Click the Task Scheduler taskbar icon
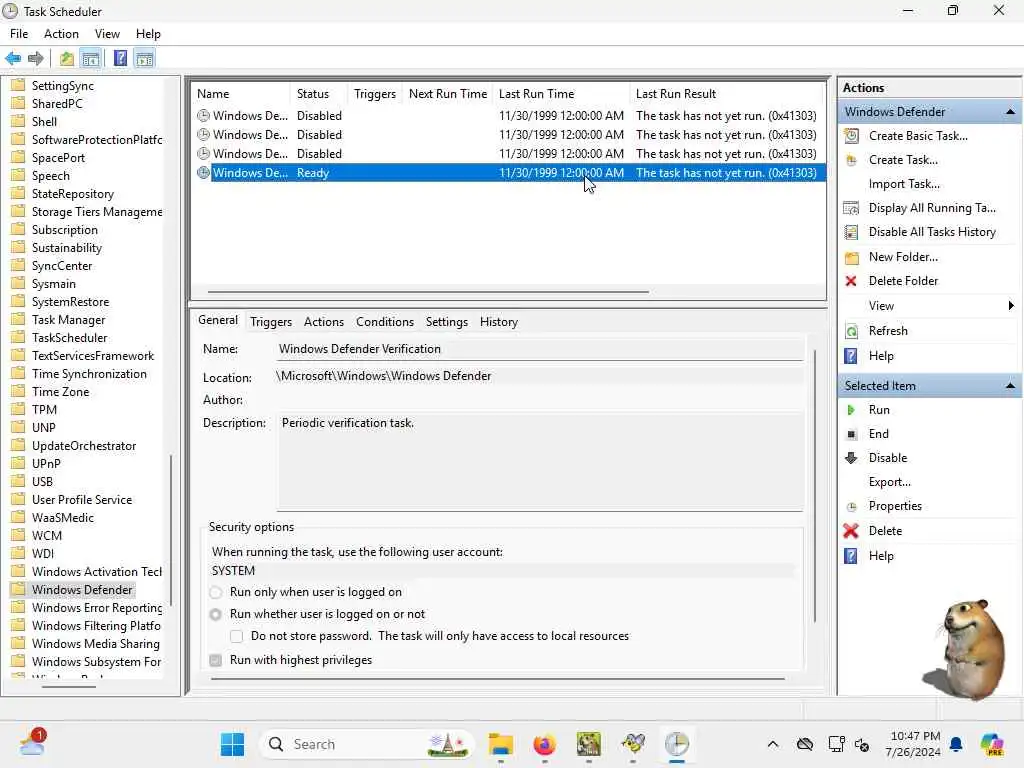The image size is (1024, 768). [x=677, y=744]
